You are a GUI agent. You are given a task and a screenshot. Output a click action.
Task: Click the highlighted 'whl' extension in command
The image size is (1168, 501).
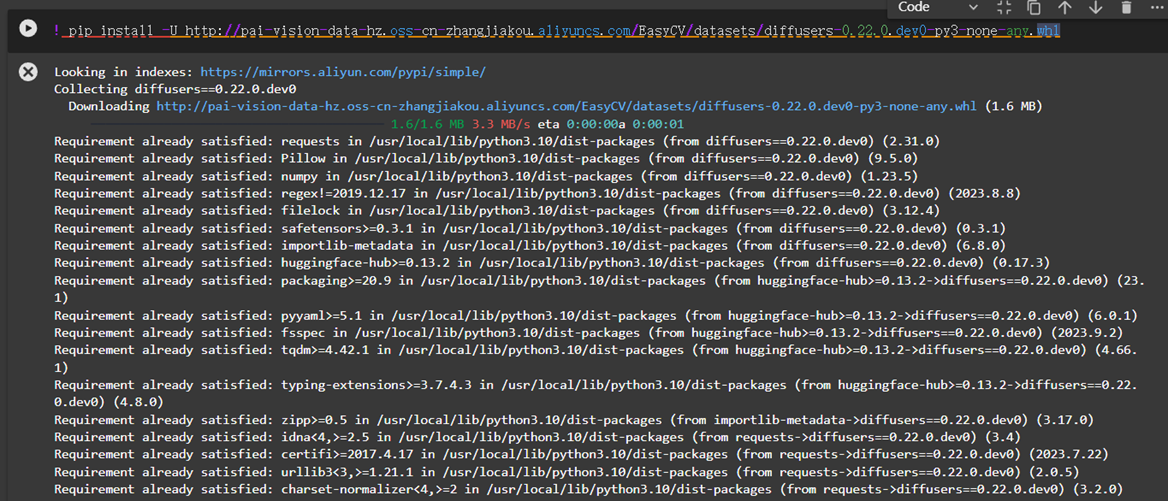pos(1048,31)
